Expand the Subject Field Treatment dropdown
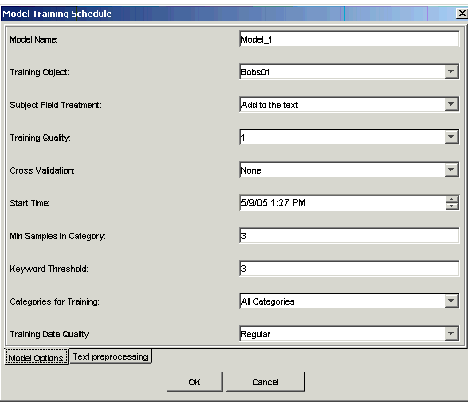The image size is (469, 406). [x=451, y=104]
